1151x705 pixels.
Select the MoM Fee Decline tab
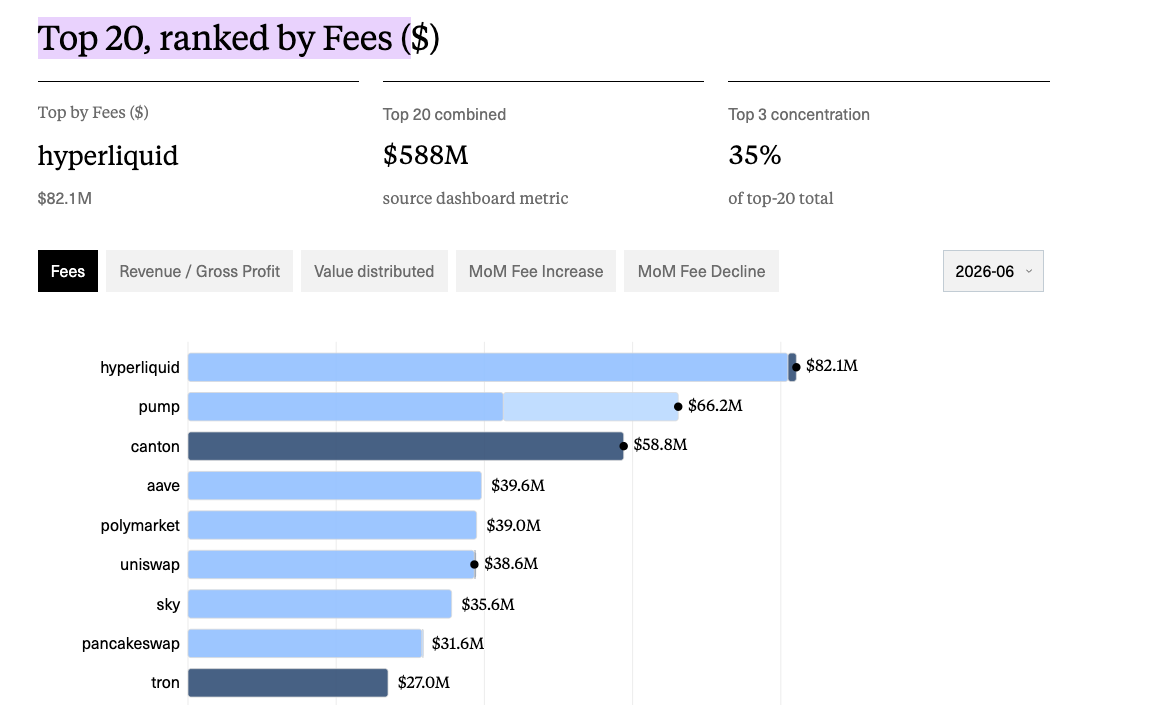point(701,271)
